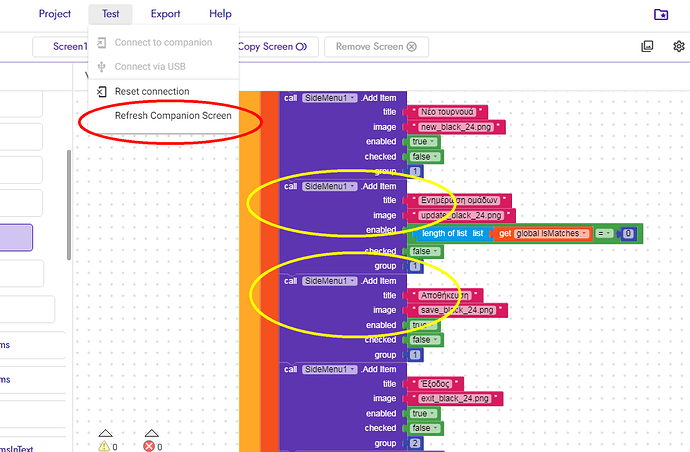Viewport: 690px width, 452px height.
Task: Toggle checked false dropdown under Αποθήκευση
Action: [425, 340]
